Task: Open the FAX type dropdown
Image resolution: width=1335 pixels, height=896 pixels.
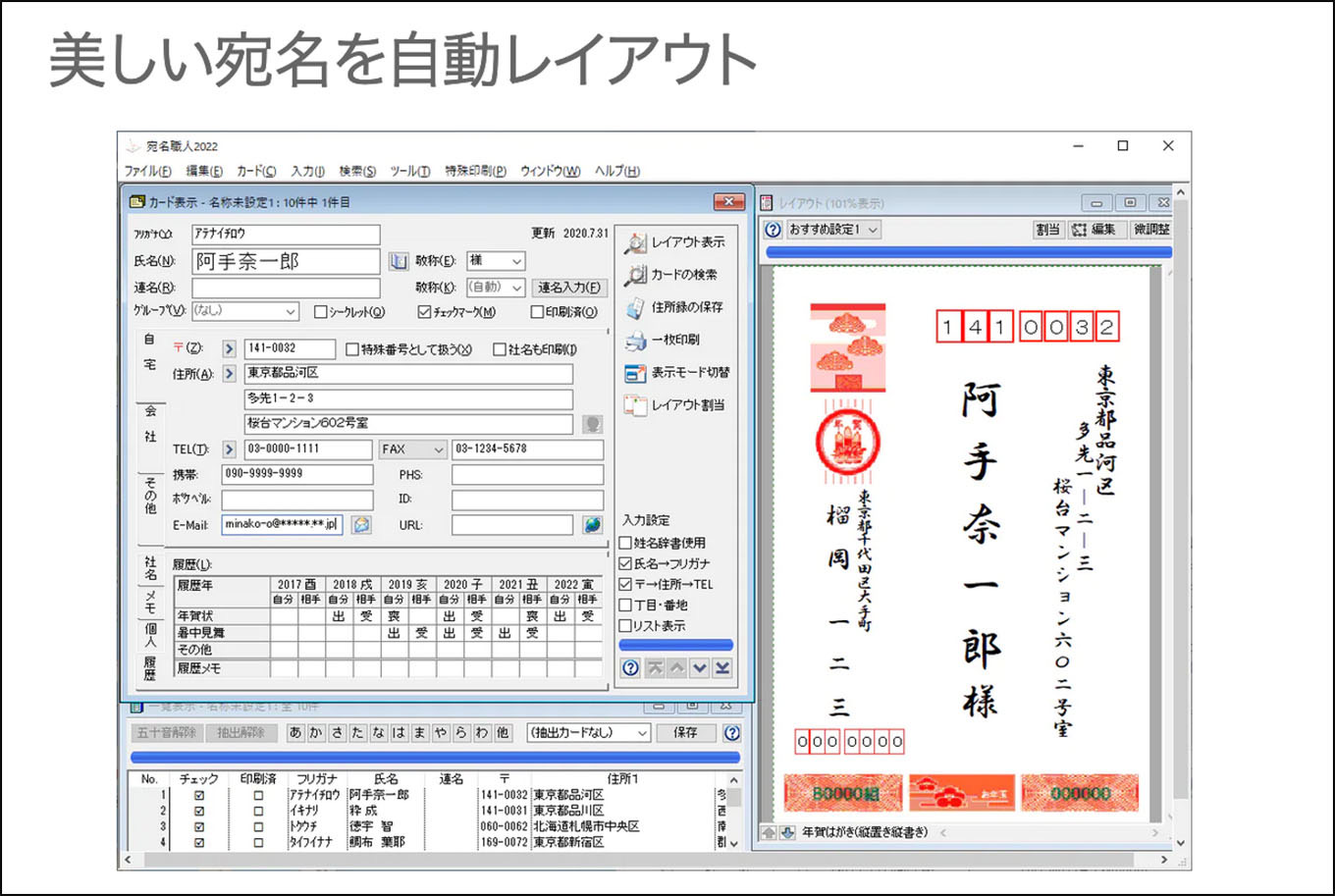Action: point(413,449)
